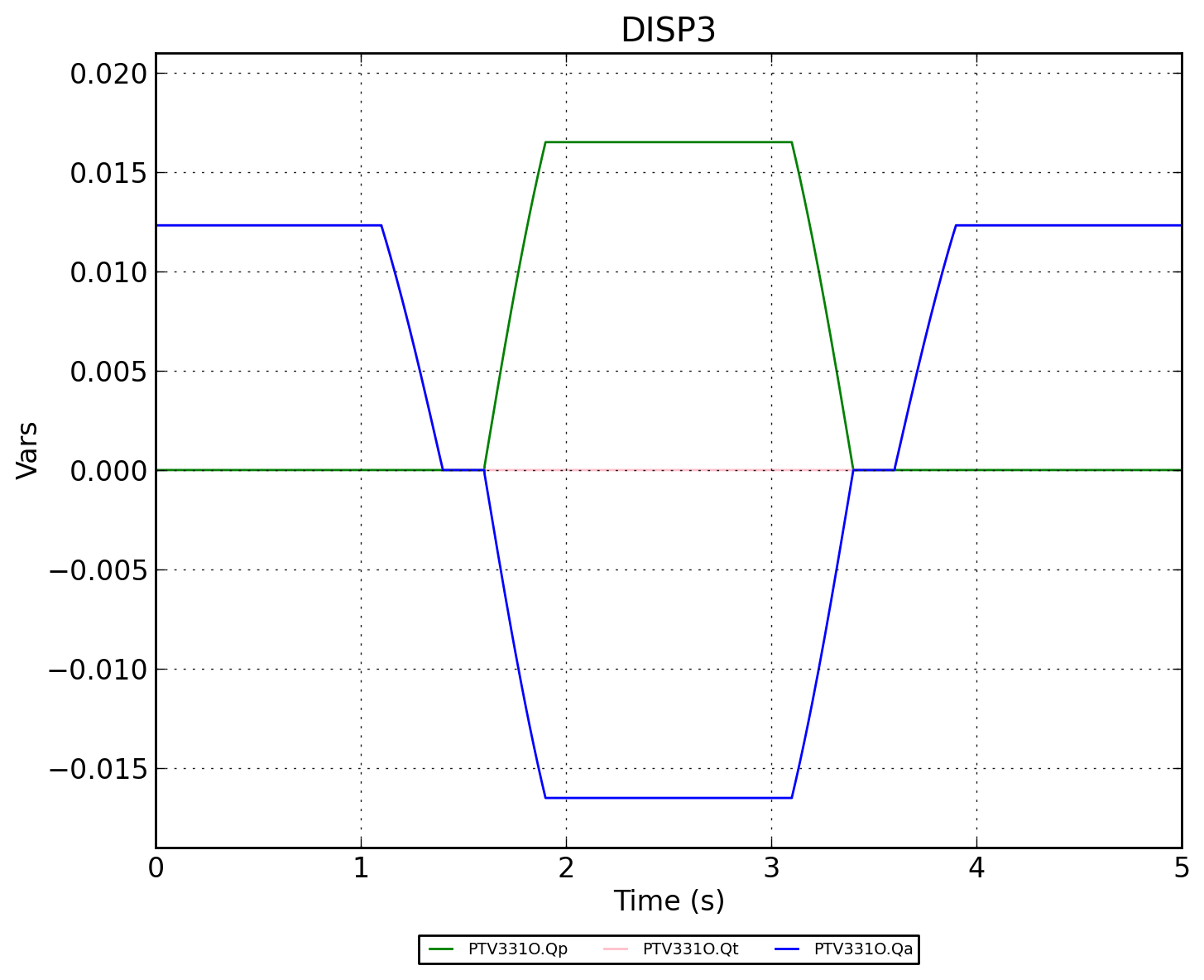This screenshot has width=1204, height=980.
Task: Click the pink PTV331O.Qt legend line swatch
Action: pyautogui.click(x=616, y=949)
